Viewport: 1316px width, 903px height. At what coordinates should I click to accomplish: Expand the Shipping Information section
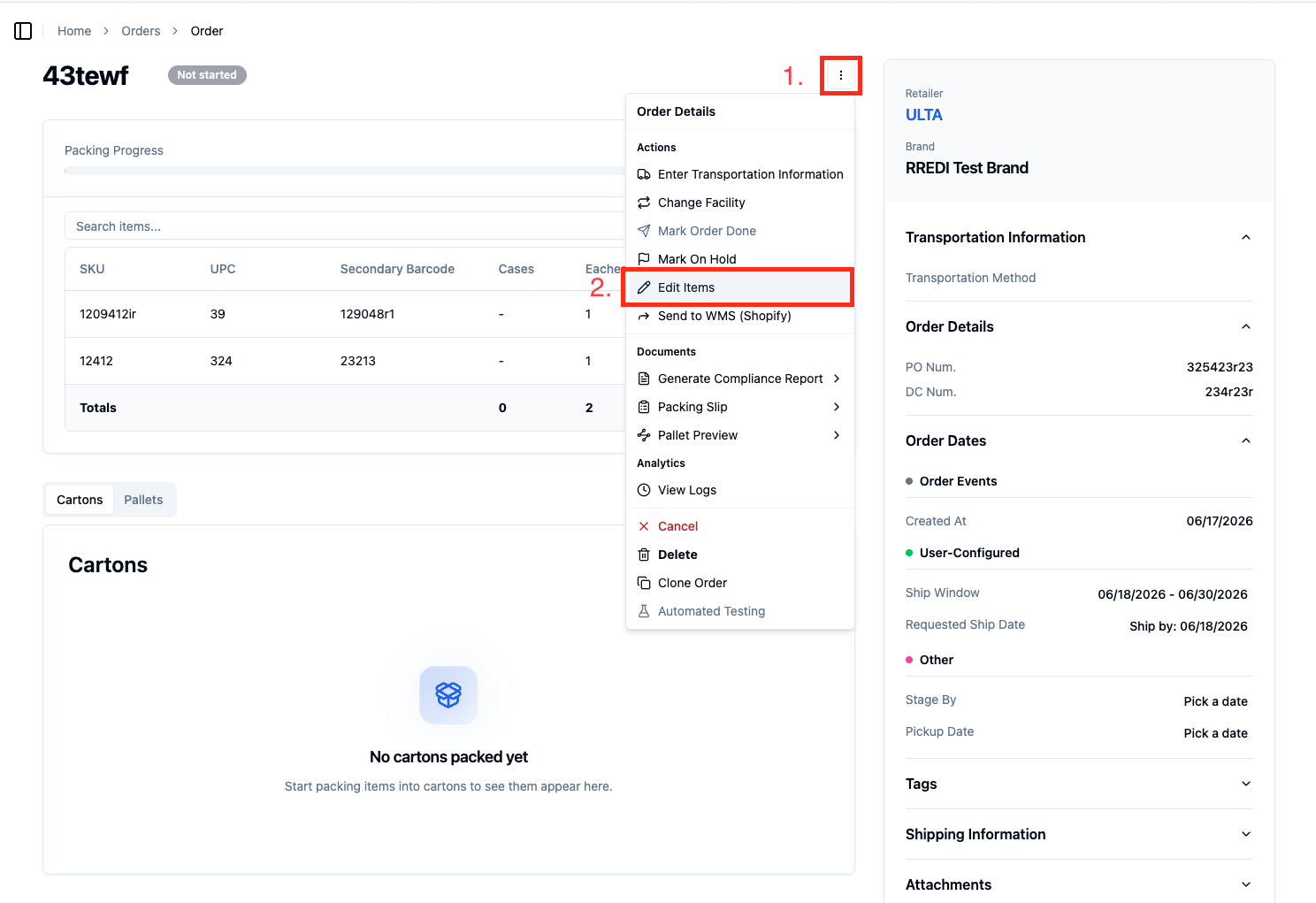pyautogui.click(x=1246, y=834)
